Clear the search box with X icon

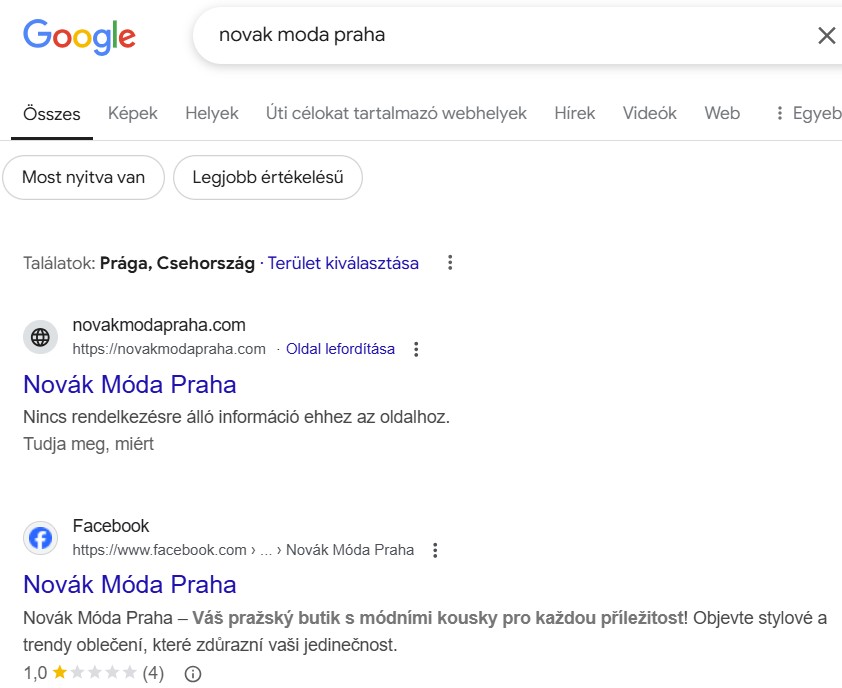[826, 36]
